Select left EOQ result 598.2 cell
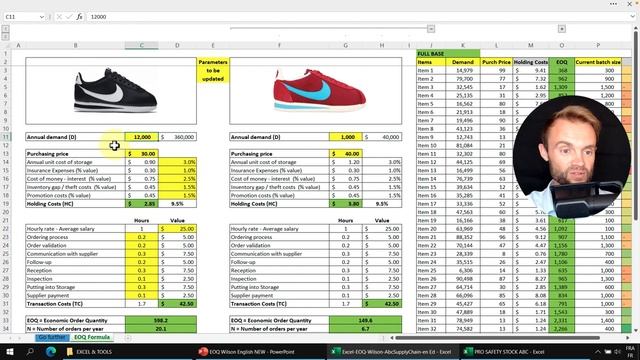 161,320
